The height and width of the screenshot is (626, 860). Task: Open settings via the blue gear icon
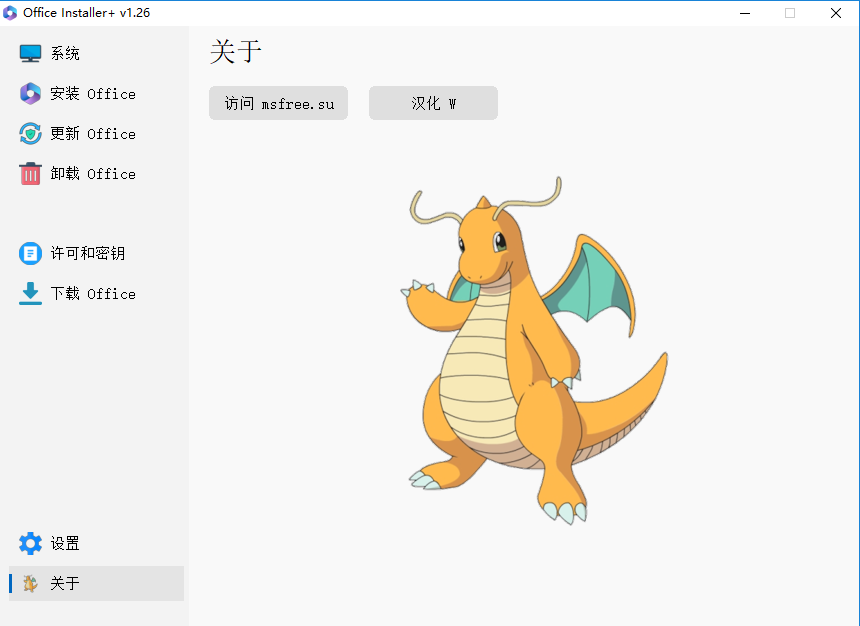click(x=30, y=543)
